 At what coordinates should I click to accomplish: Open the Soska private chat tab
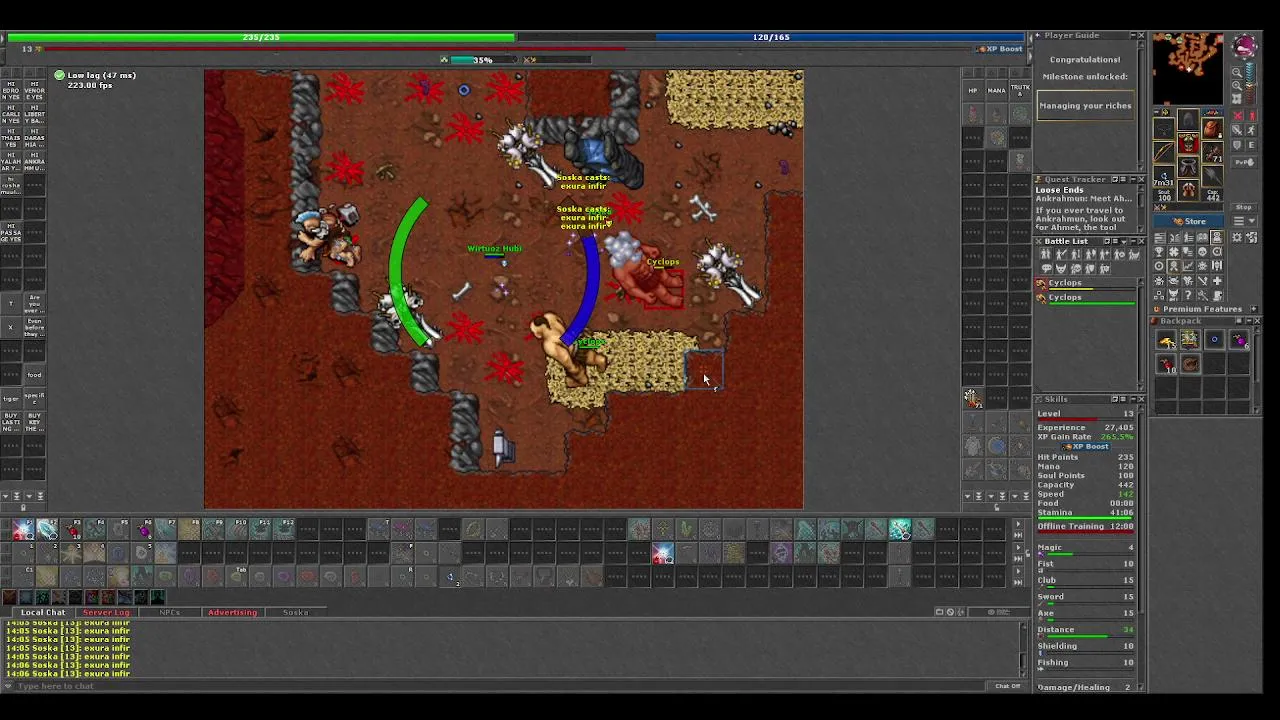[x=296, y=612]
